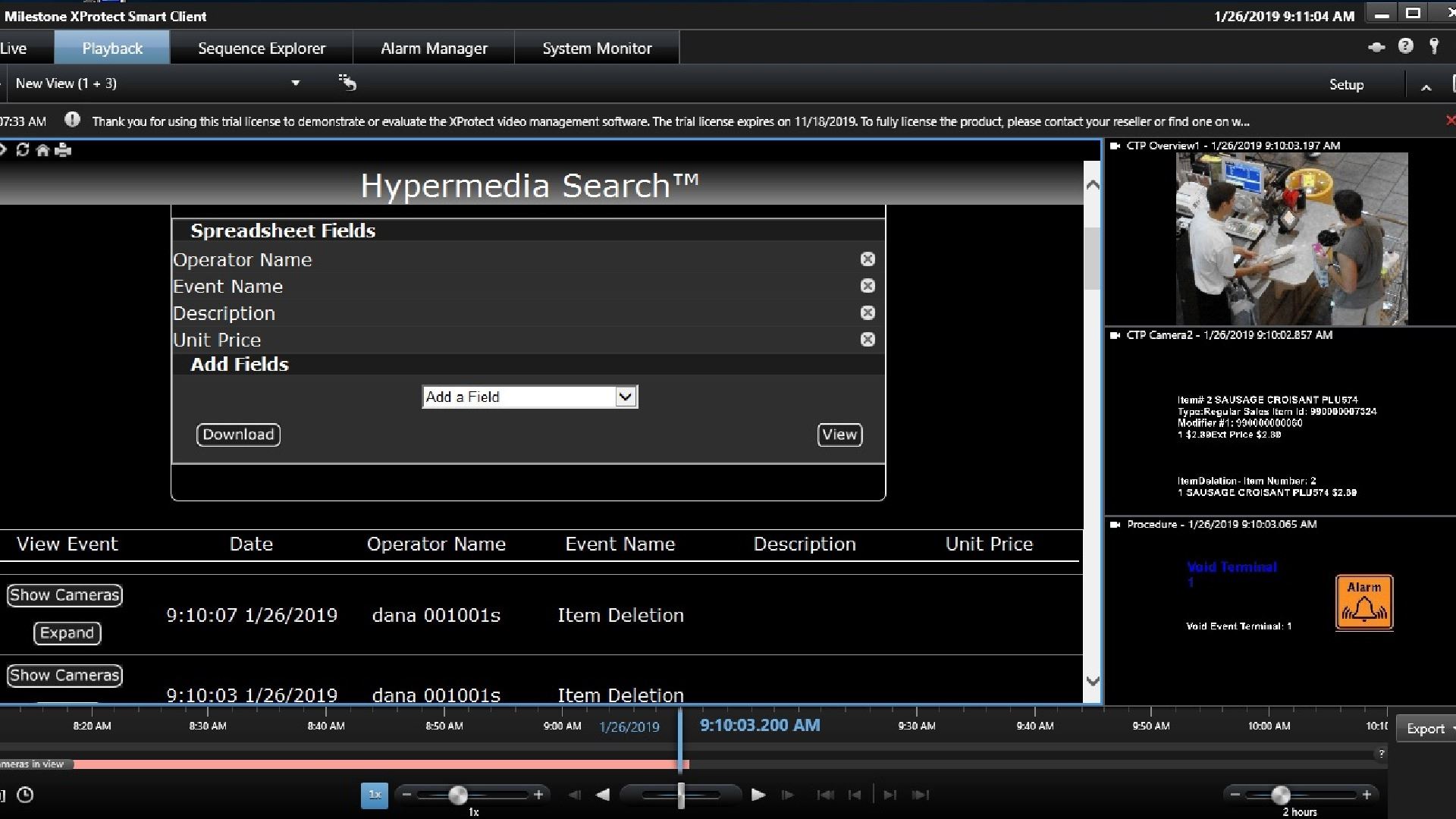Show Cameras for the 9:10:07 event
The height and width of the screenshot is (819, 1456).
64,595
